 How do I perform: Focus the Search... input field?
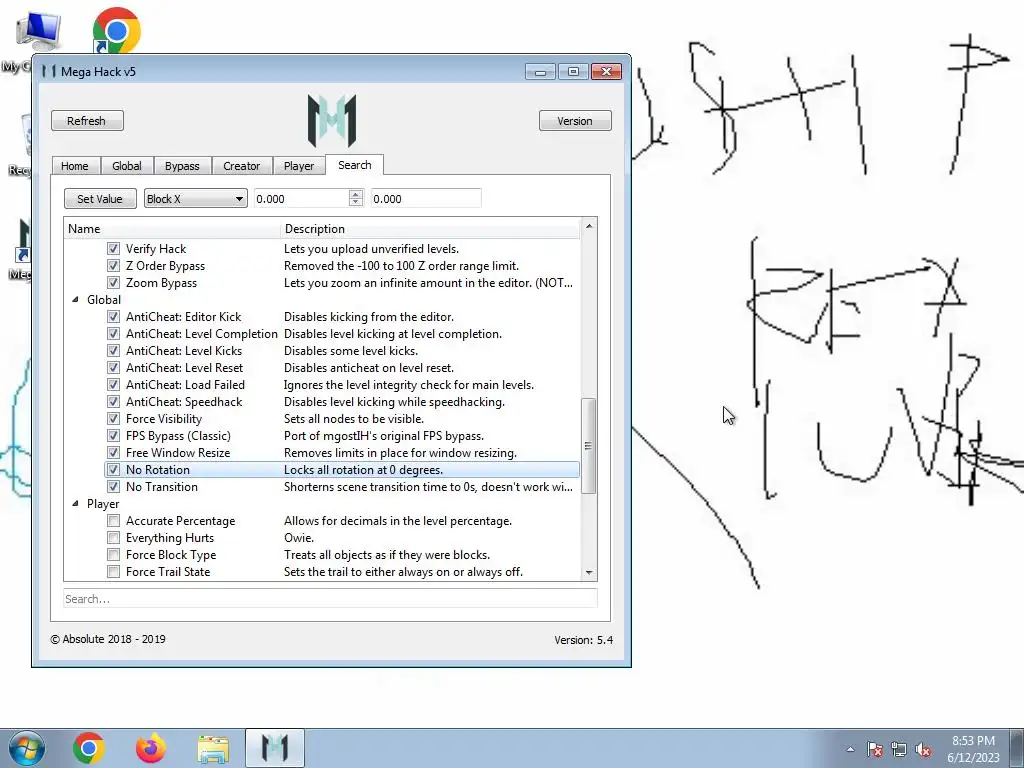(x=330, y=599)
